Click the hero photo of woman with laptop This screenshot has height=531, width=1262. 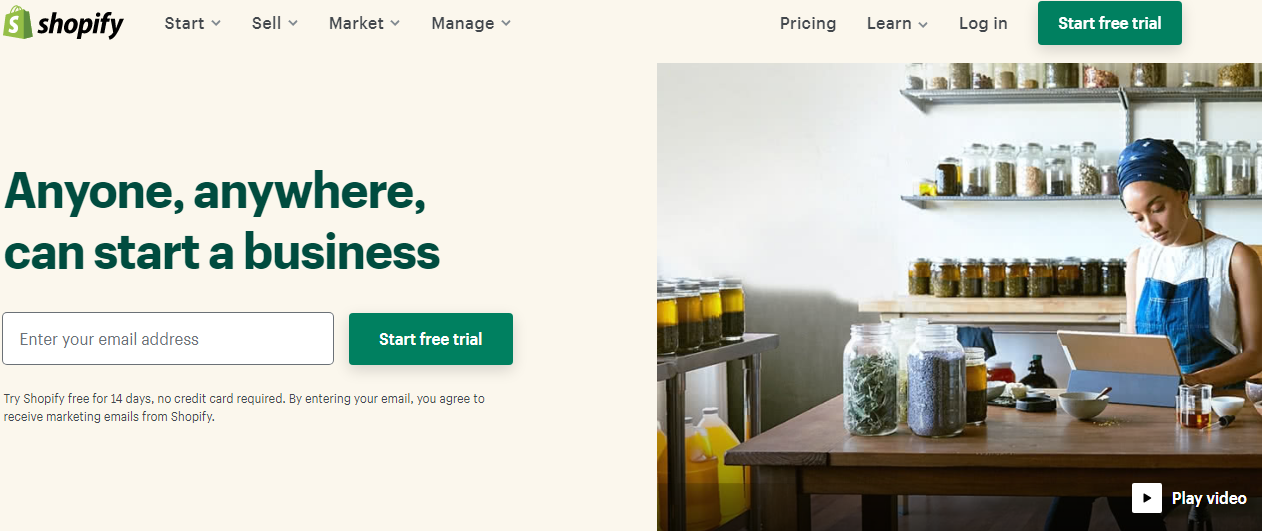tap(959, 297)
